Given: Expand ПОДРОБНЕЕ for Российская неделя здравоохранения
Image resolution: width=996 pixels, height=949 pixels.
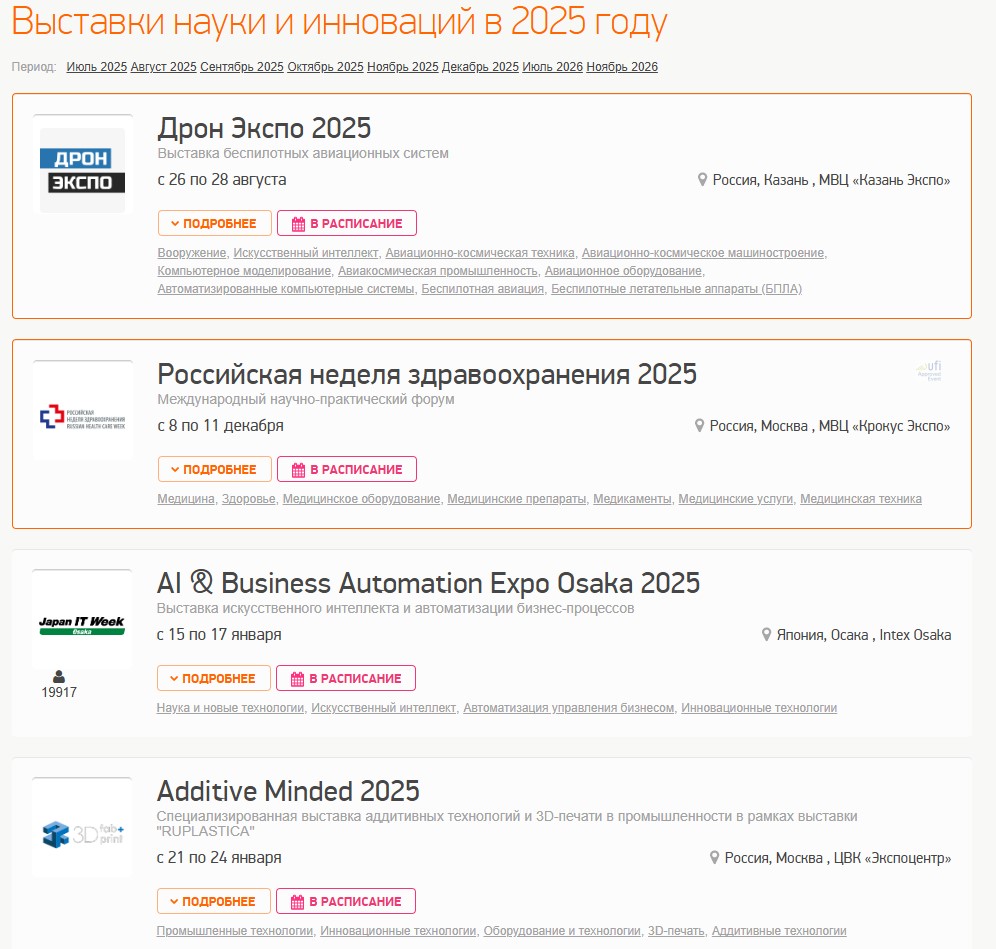Looking at the screenshot, I should coord(214,468).
